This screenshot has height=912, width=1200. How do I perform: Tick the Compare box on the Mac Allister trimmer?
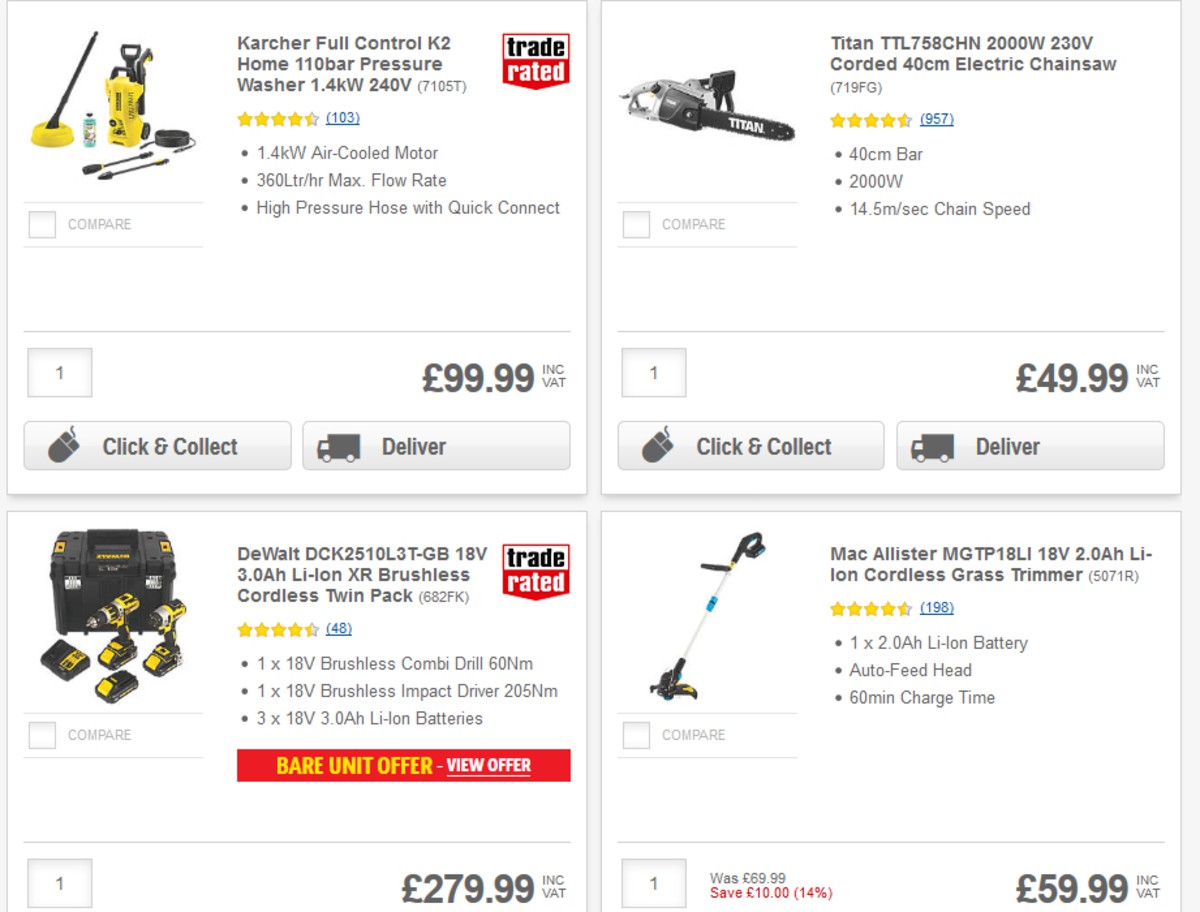pyautogui.click(x=636, y=734)
